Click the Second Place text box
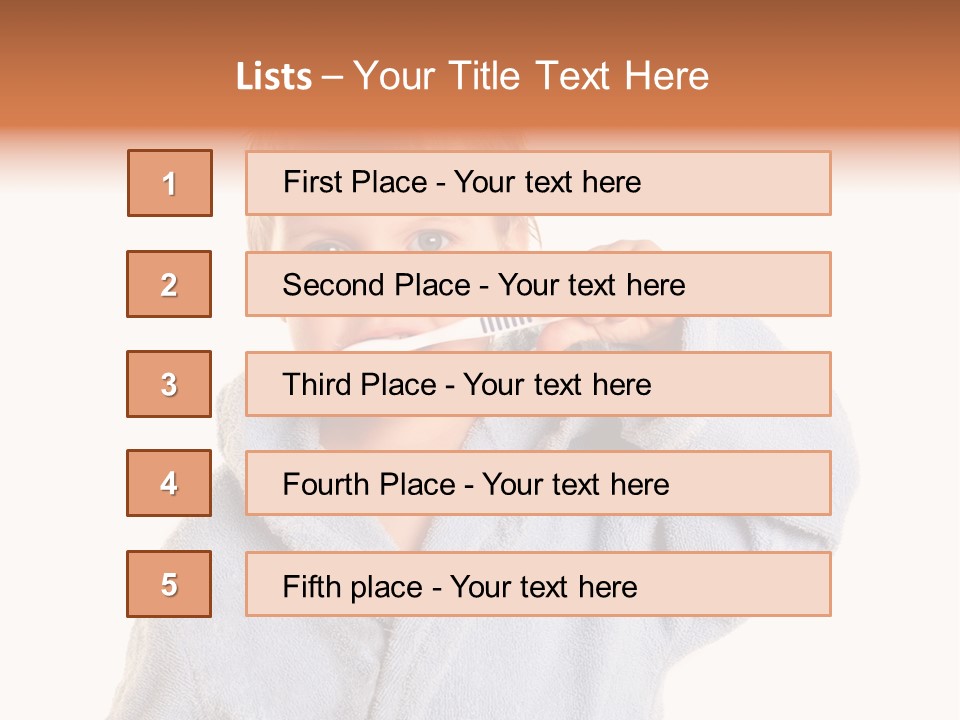960x720 pixels. 538,284
